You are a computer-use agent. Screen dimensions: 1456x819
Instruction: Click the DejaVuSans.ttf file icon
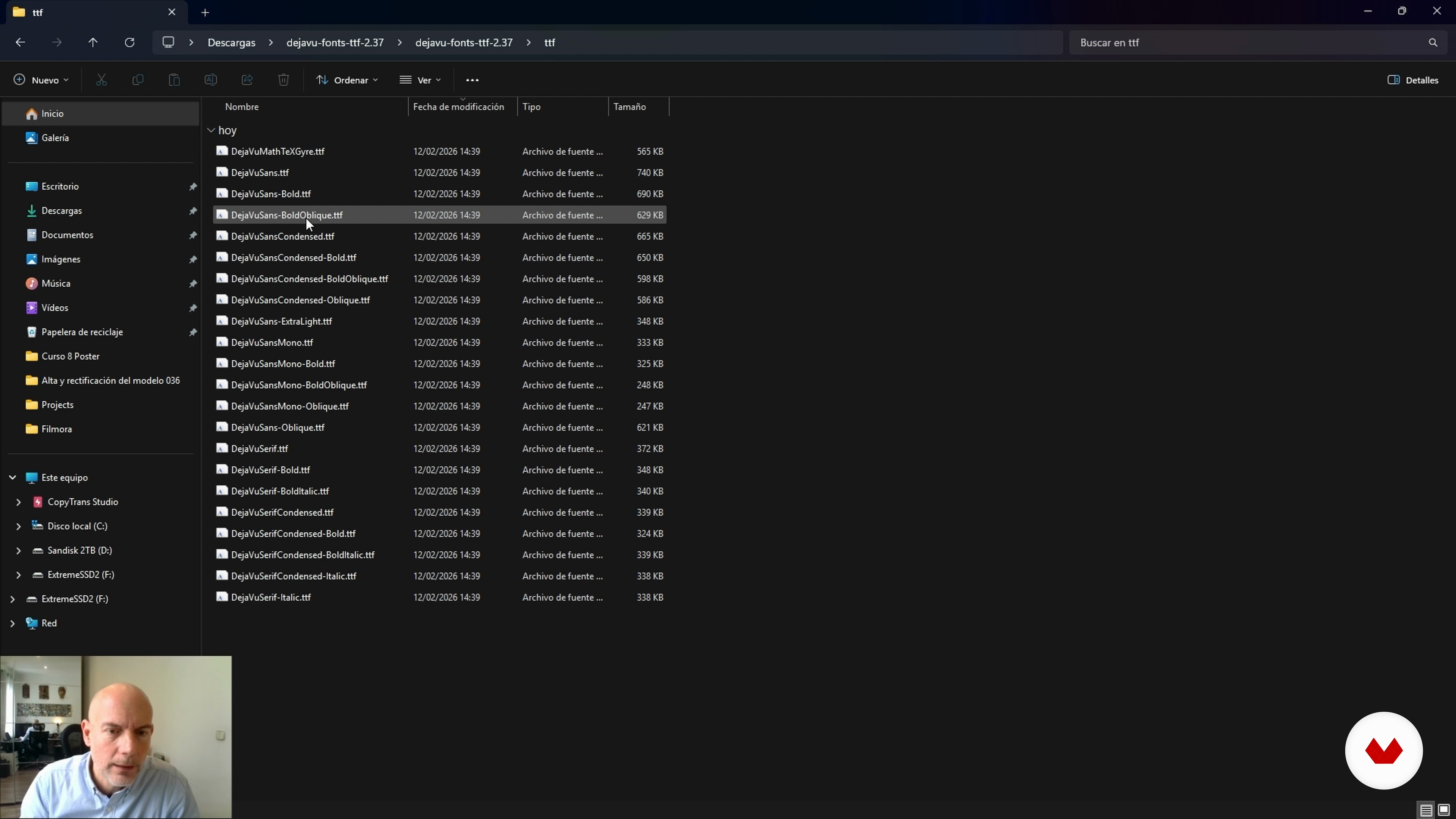click(222, 173)
